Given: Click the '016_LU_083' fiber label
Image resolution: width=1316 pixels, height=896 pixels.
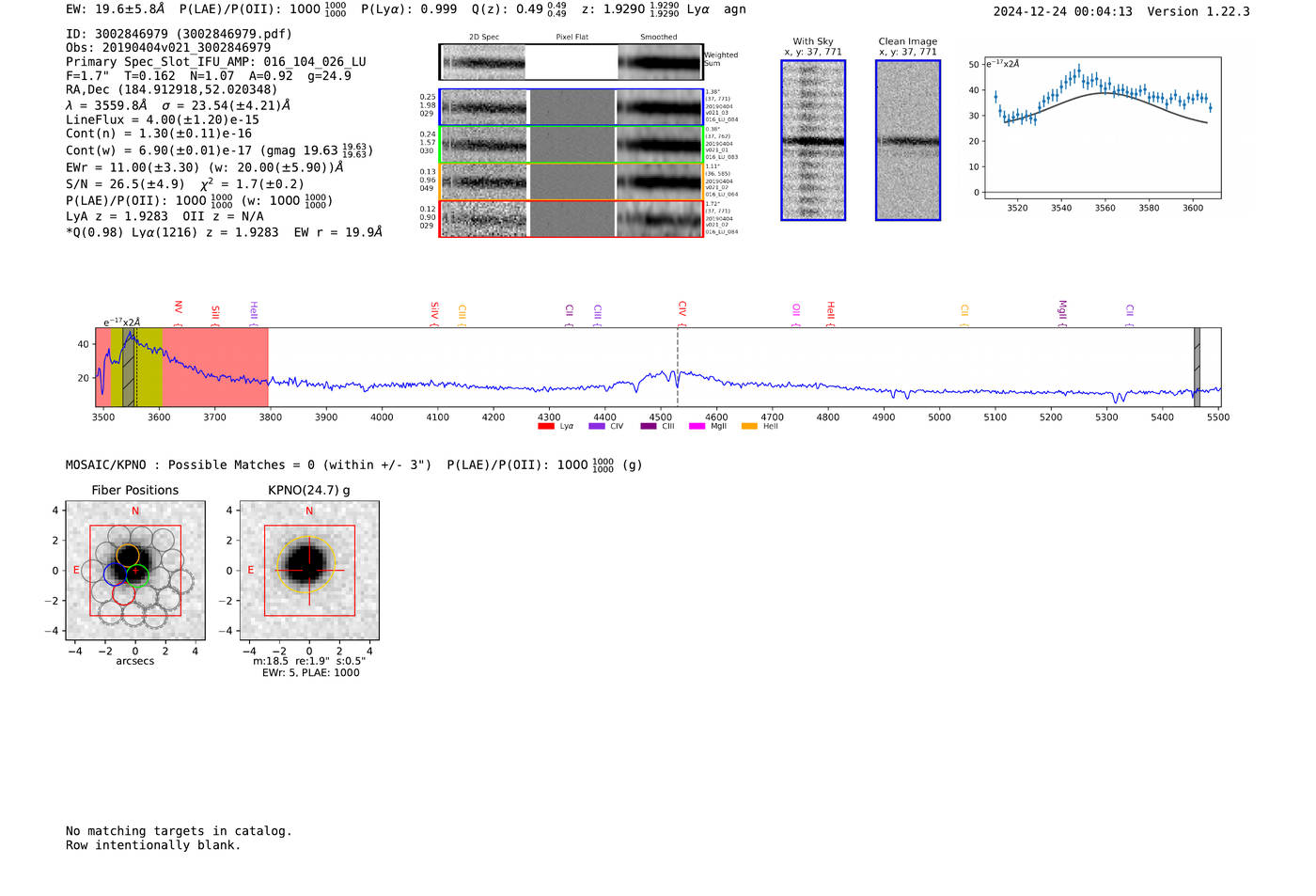Looking at the screenshot, I should tap(722, 157).
